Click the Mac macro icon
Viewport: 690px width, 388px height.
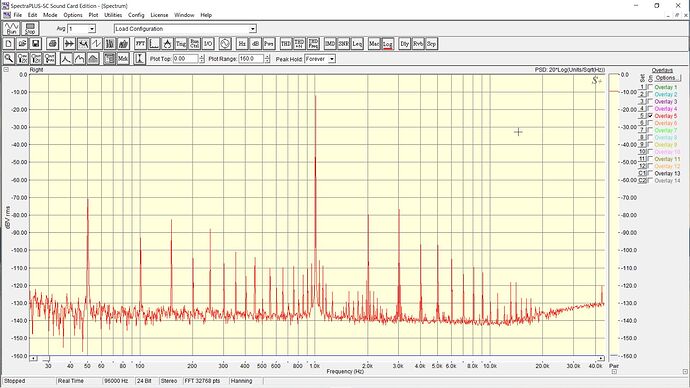tap(374, 44)
